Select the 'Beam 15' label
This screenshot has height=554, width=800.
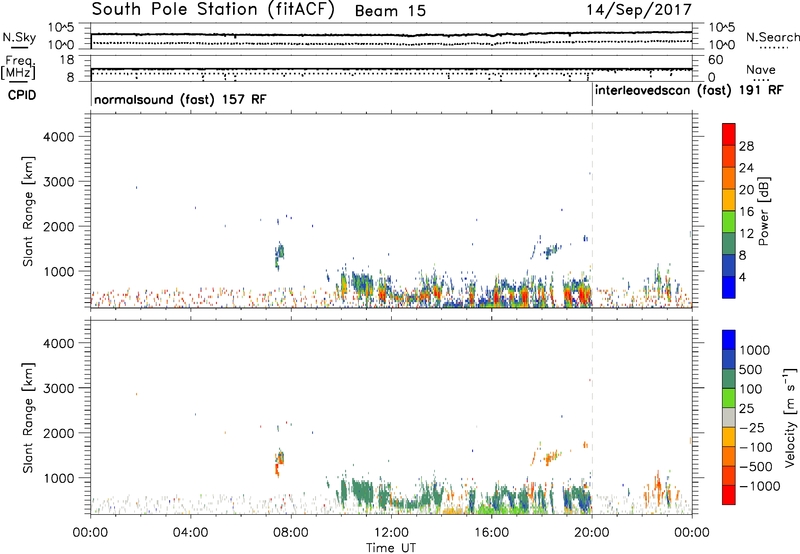point(390,11)
